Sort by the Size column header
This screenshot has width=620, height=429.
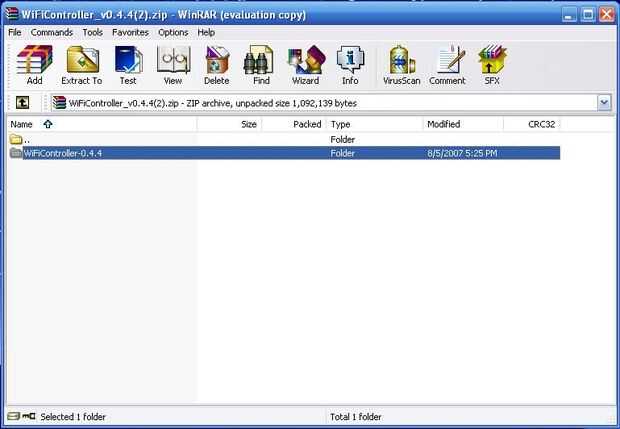coord(229,124)
